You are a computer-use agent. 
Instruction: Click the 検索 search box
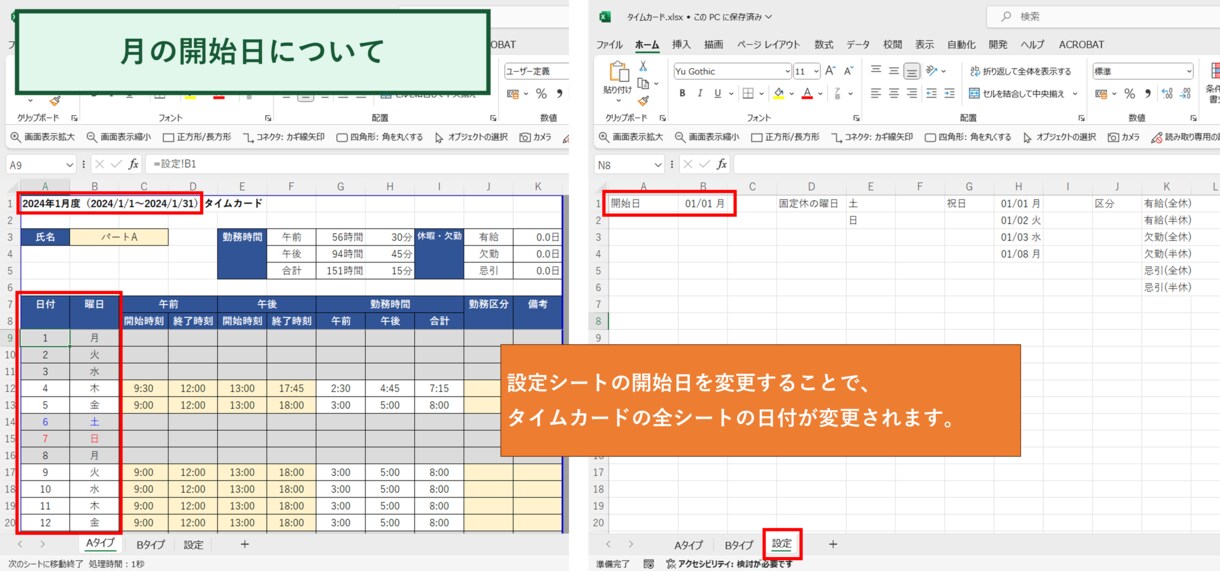tap(1103, 16)
